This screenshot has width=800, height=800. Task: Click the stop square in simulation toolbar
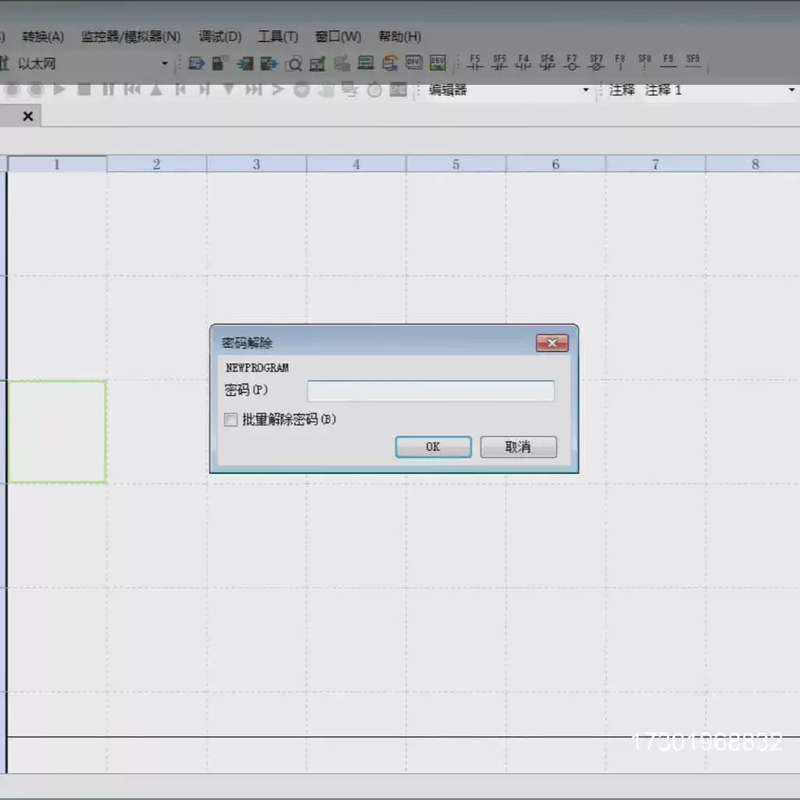coord(84,90)
